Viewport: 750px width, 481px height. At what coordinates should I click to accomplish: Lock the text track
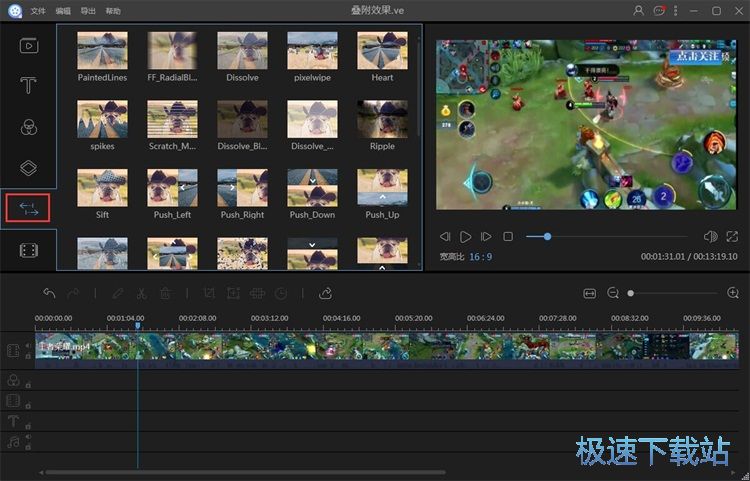(x=28, y=426)
